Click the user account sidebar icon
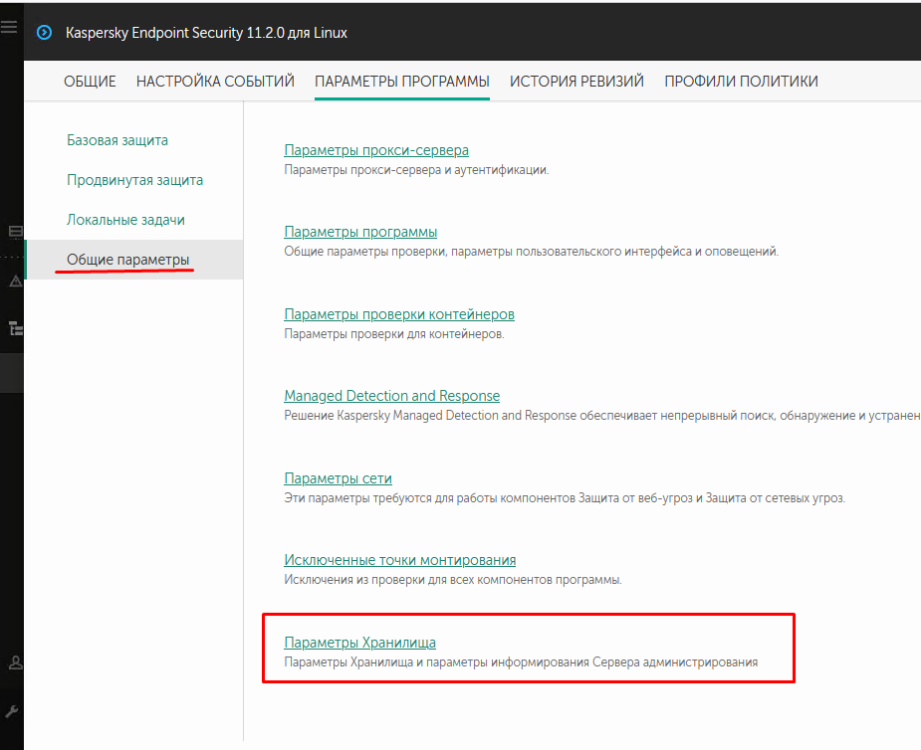This screenshot has height=750, width=921. [16, 663]
